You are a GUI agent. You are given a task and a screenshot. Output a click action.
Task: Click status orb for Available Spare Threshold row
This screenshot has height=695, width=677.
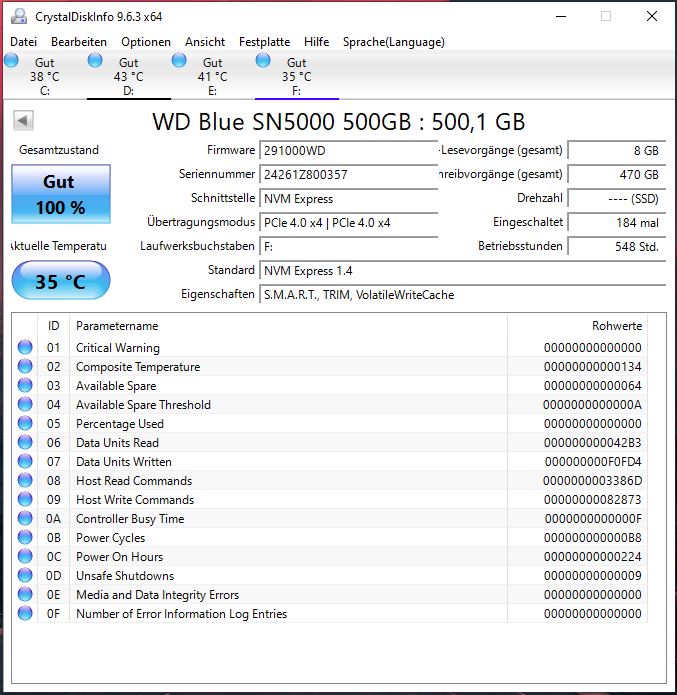click(x=25, y=404)
